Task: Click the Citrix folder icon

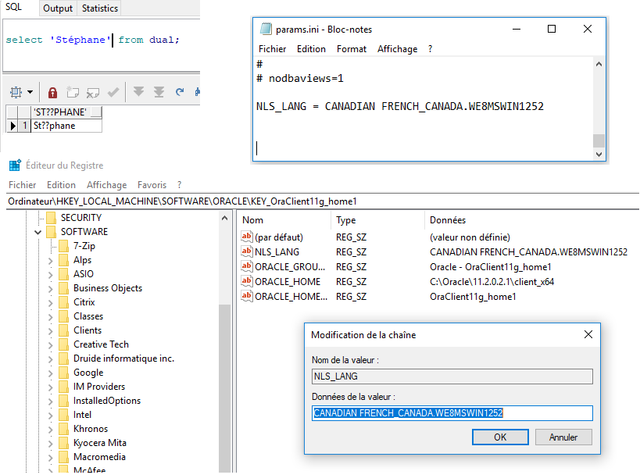Action: [64, 302]
